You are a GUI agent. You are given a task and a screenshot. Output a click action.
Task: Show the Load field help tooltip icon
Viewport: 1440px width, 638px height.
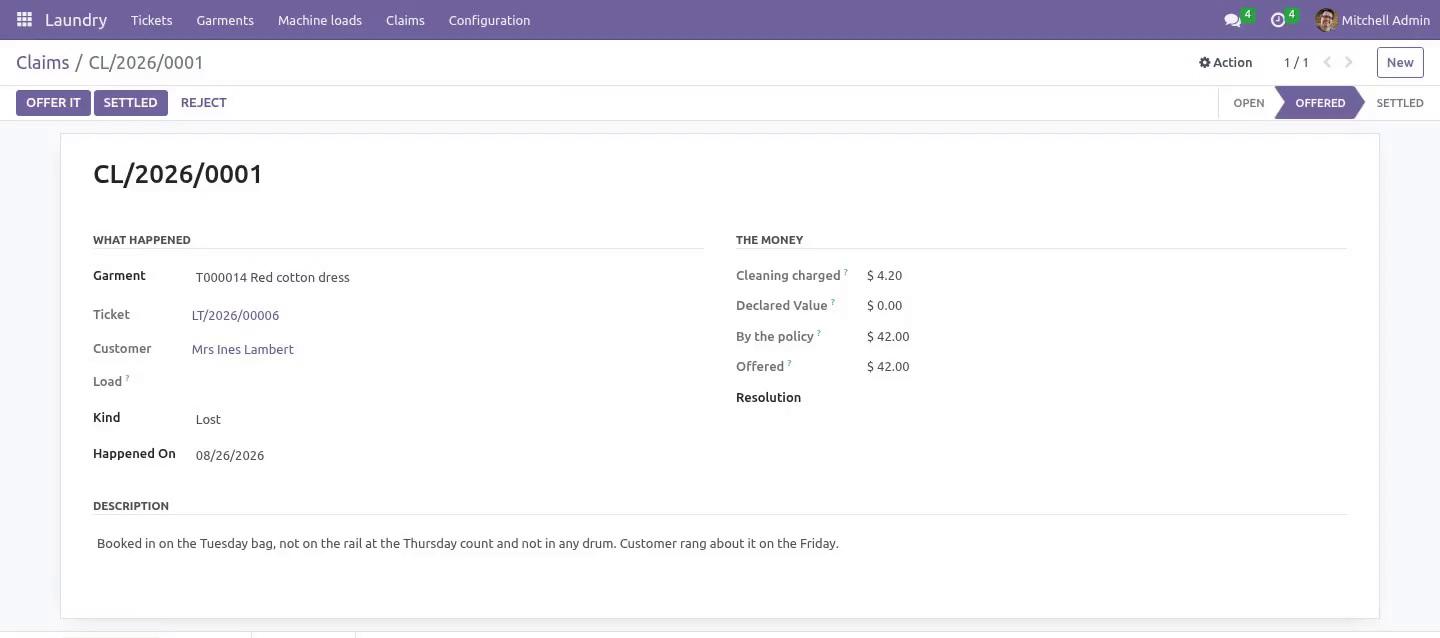[127, 378]
